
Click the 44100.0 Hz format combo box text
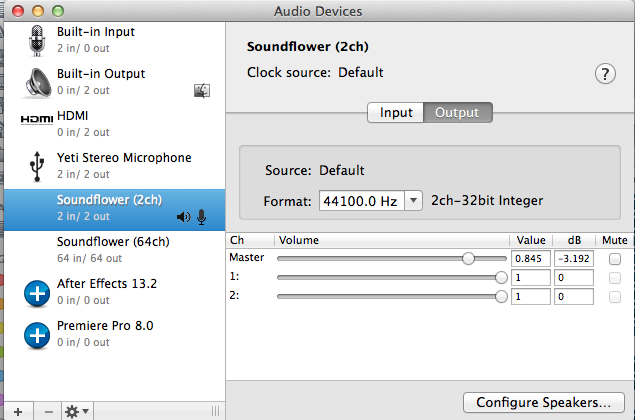click(362, 200)
